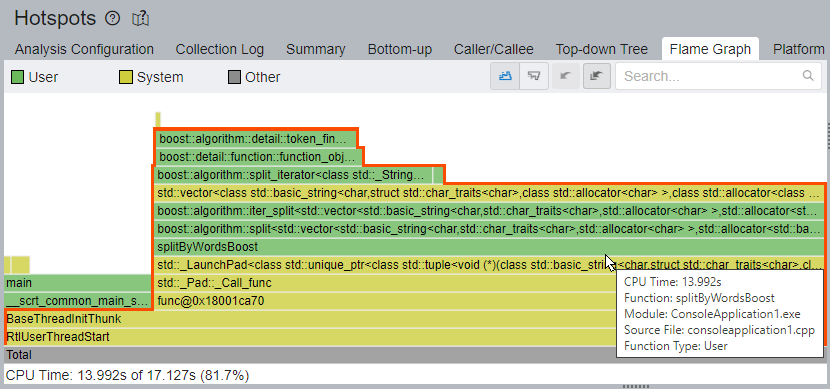830x389 pixels.
Task: Toggle the System legend filter
Action: tap(151, 77)
